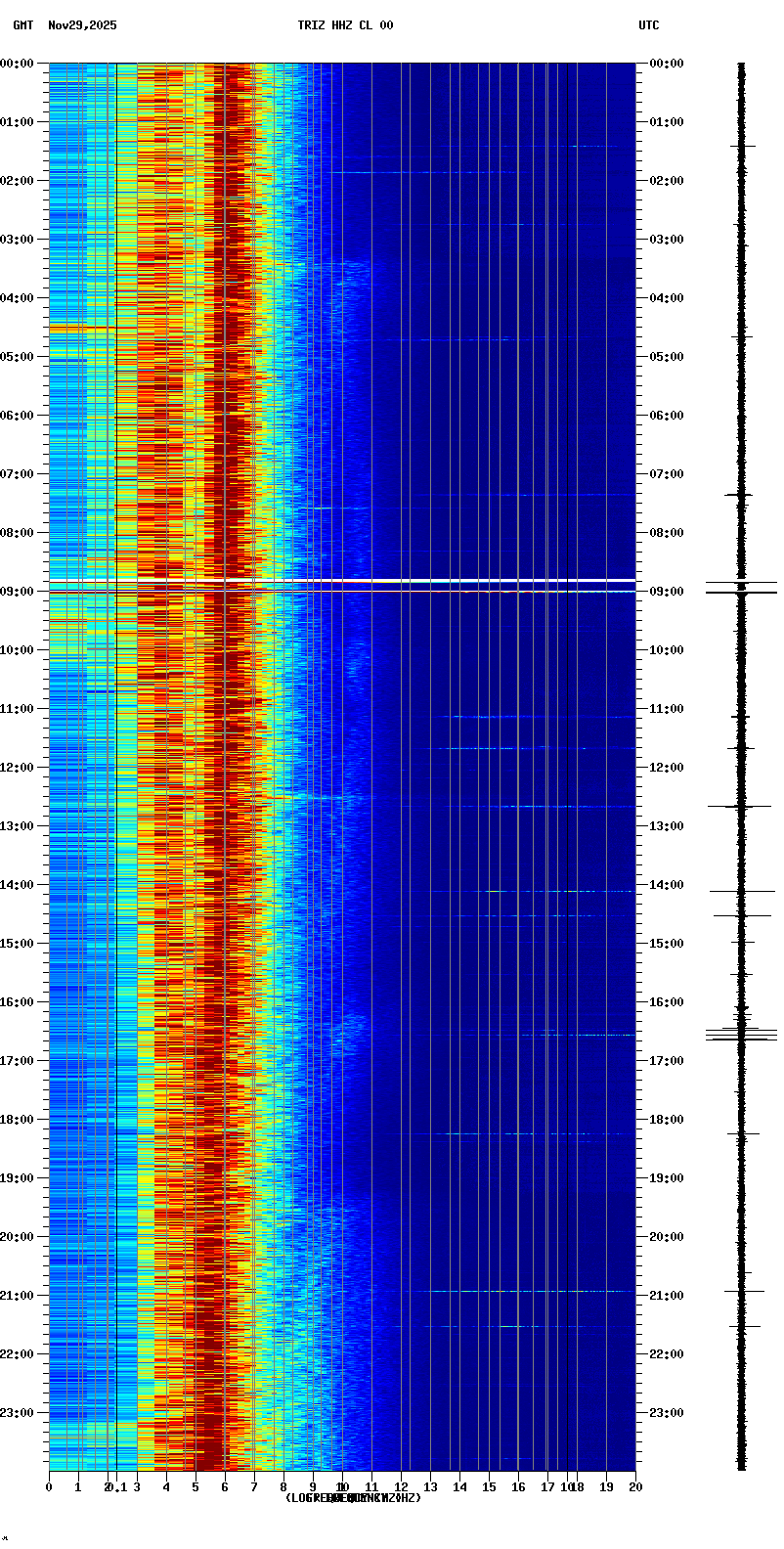
Task: Click the 09:00 time label on left axis
Action: click(17, 592)
